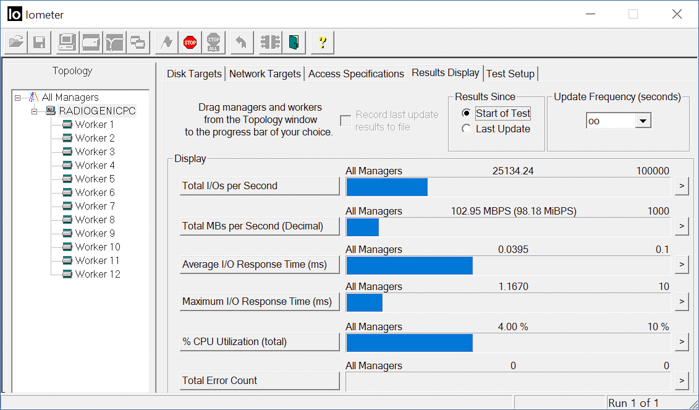
Task: Open test configuration file icon
Action: coord(16,43)
